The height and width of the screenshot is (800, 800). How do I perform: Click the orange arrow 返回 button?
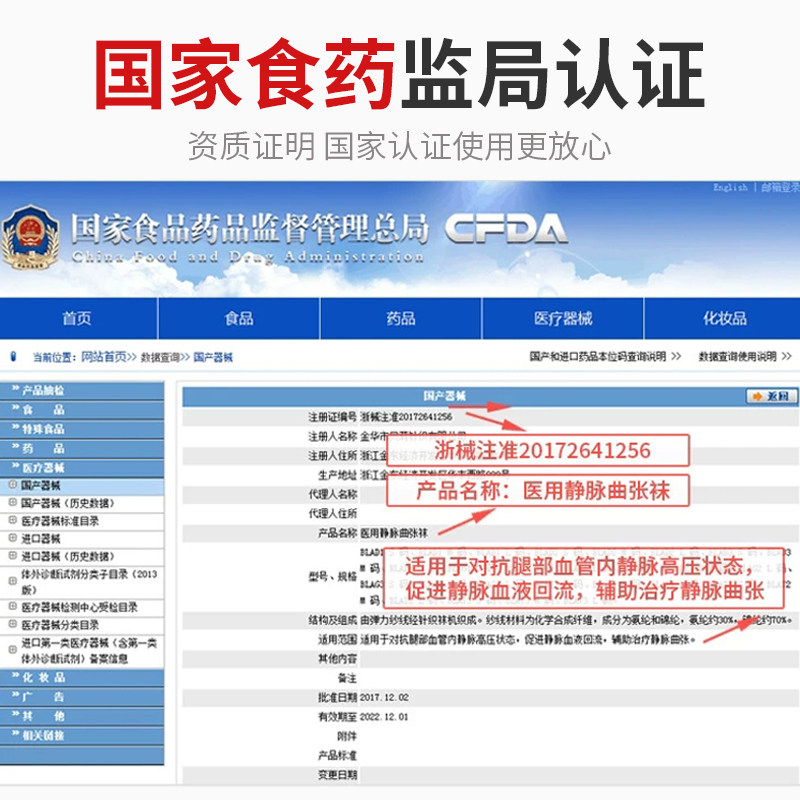(771, 396)
